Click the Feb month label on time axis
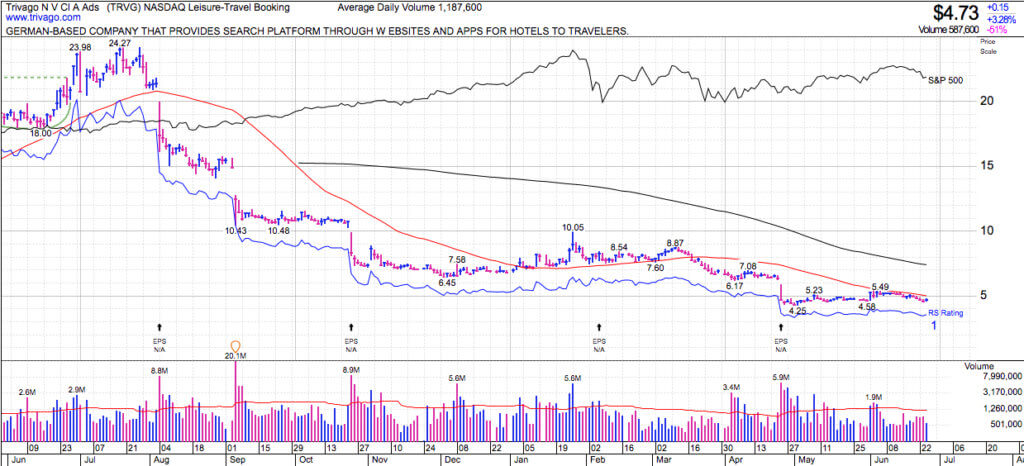The height and width of the screenshot is (466, 1024). [598, 459]
